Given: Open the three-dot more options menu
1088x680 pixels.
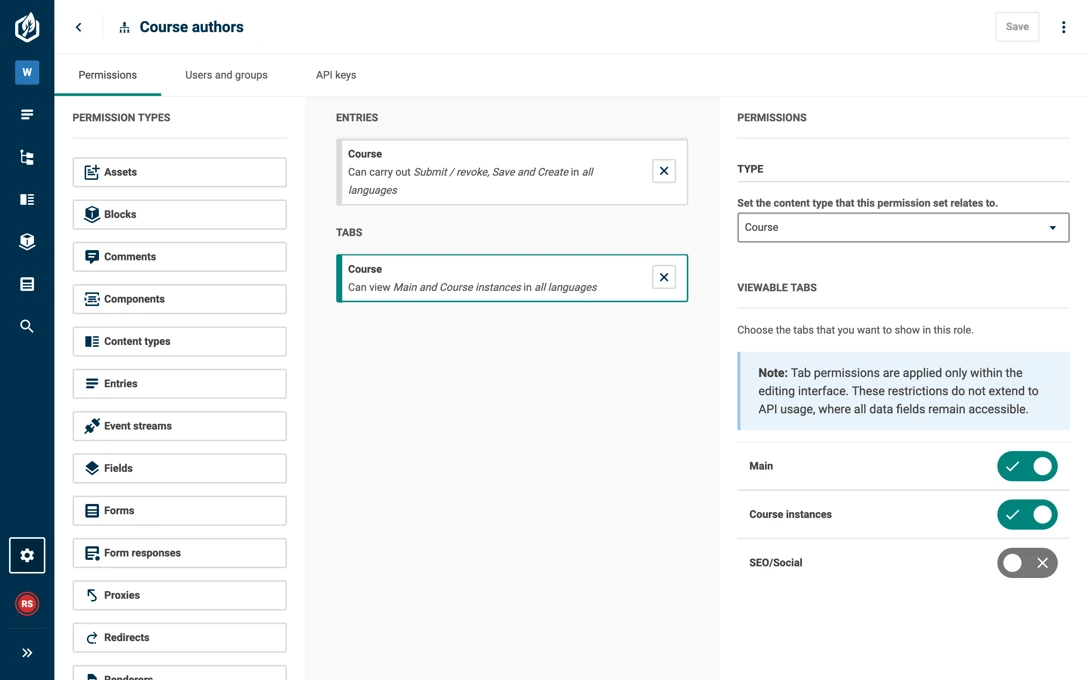Looking at the screenshot, I should (x=1063, y=27).
